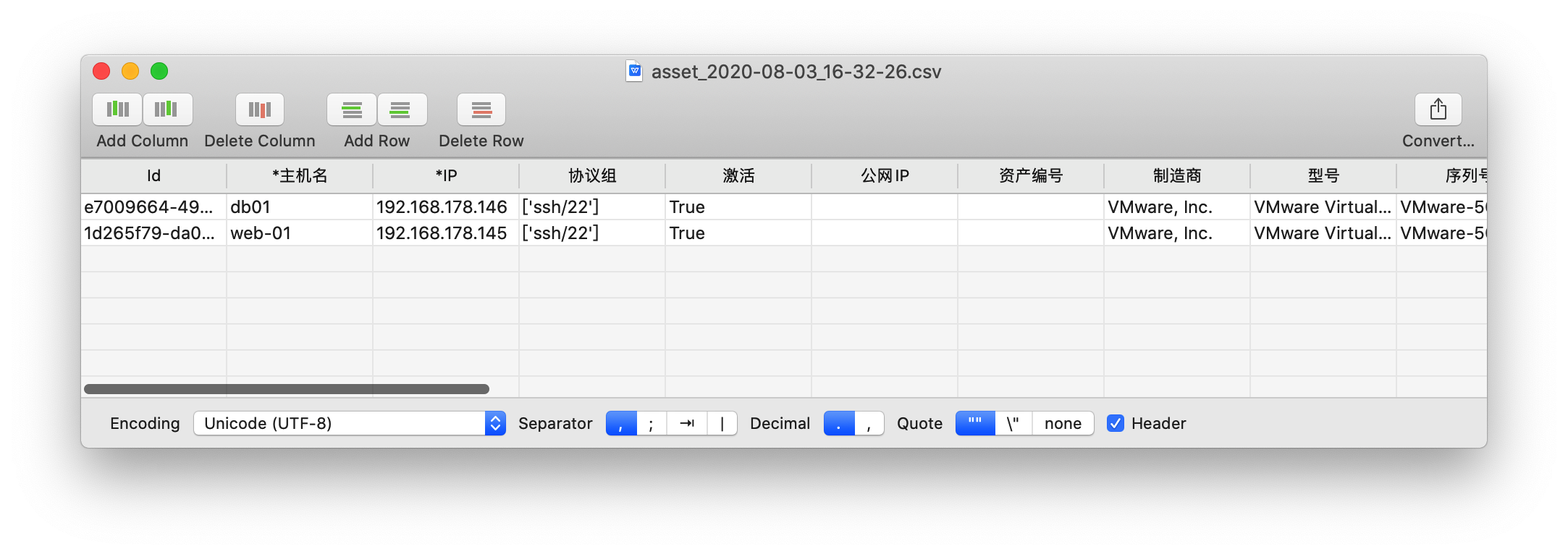Select the comma Separator option

[x=621, y=423]
